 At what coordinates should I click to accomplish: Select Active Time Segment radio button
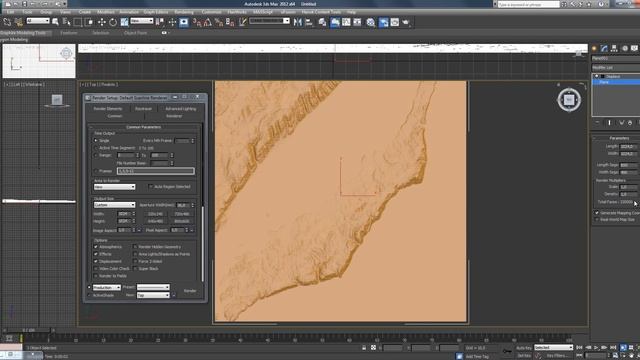[96, 148]
